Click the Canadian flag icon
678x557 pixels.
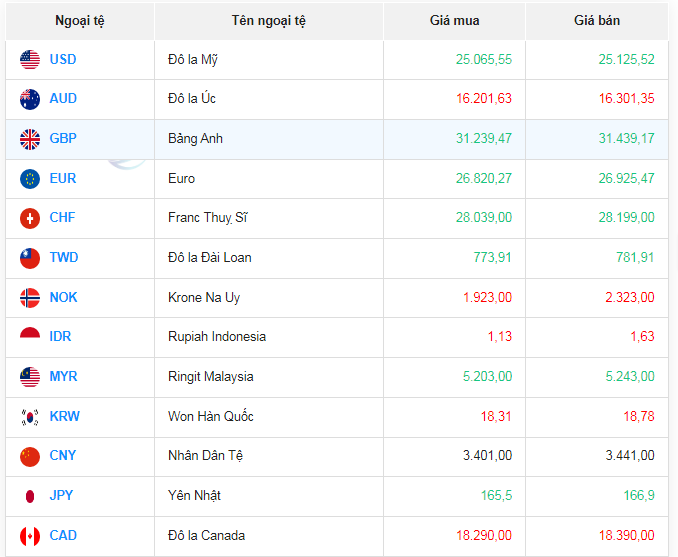(x=30, y=536)
